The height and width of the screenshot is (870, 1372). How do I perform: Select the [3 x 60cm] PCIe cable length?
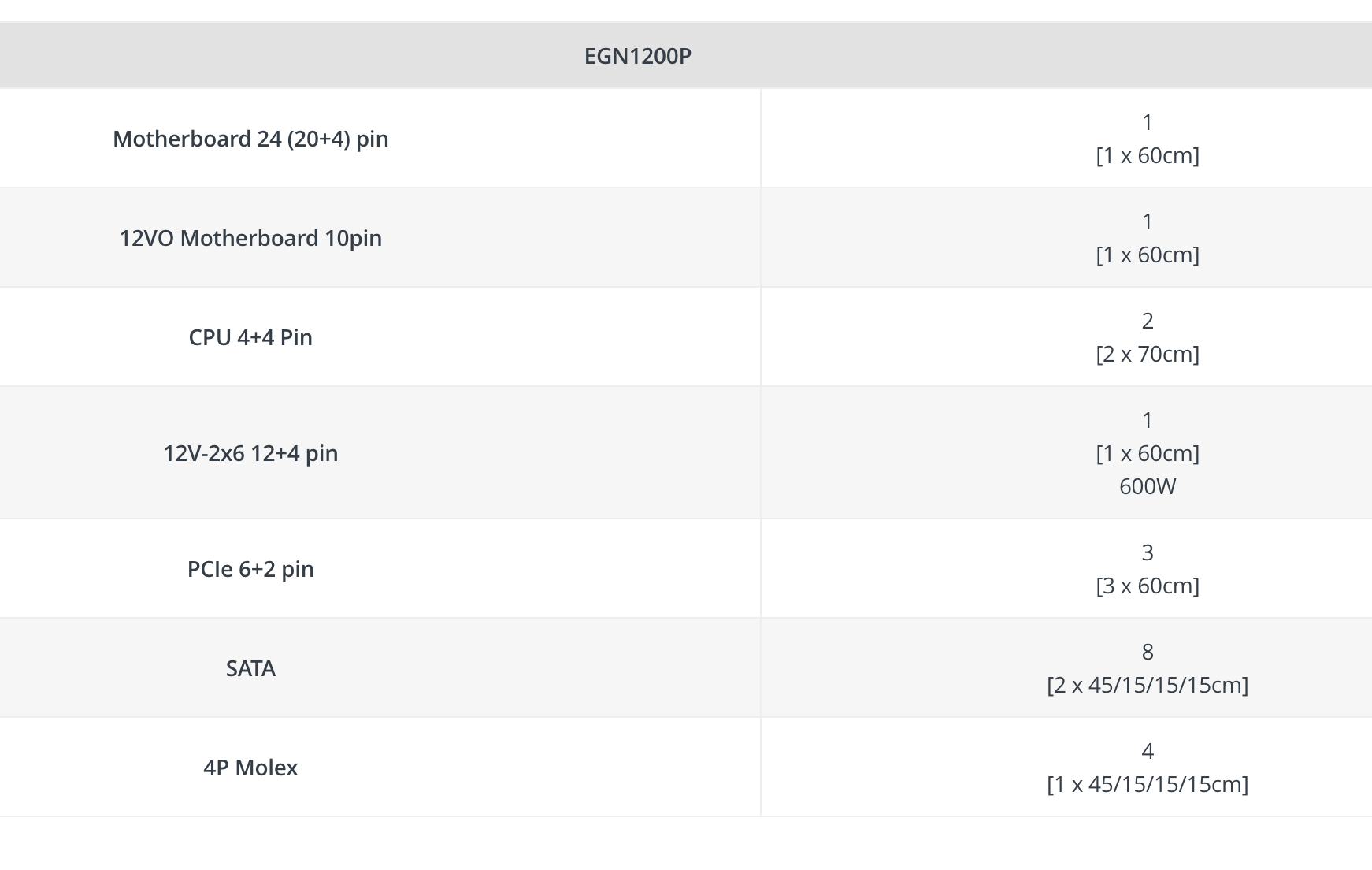click(x=1147, y=586)
